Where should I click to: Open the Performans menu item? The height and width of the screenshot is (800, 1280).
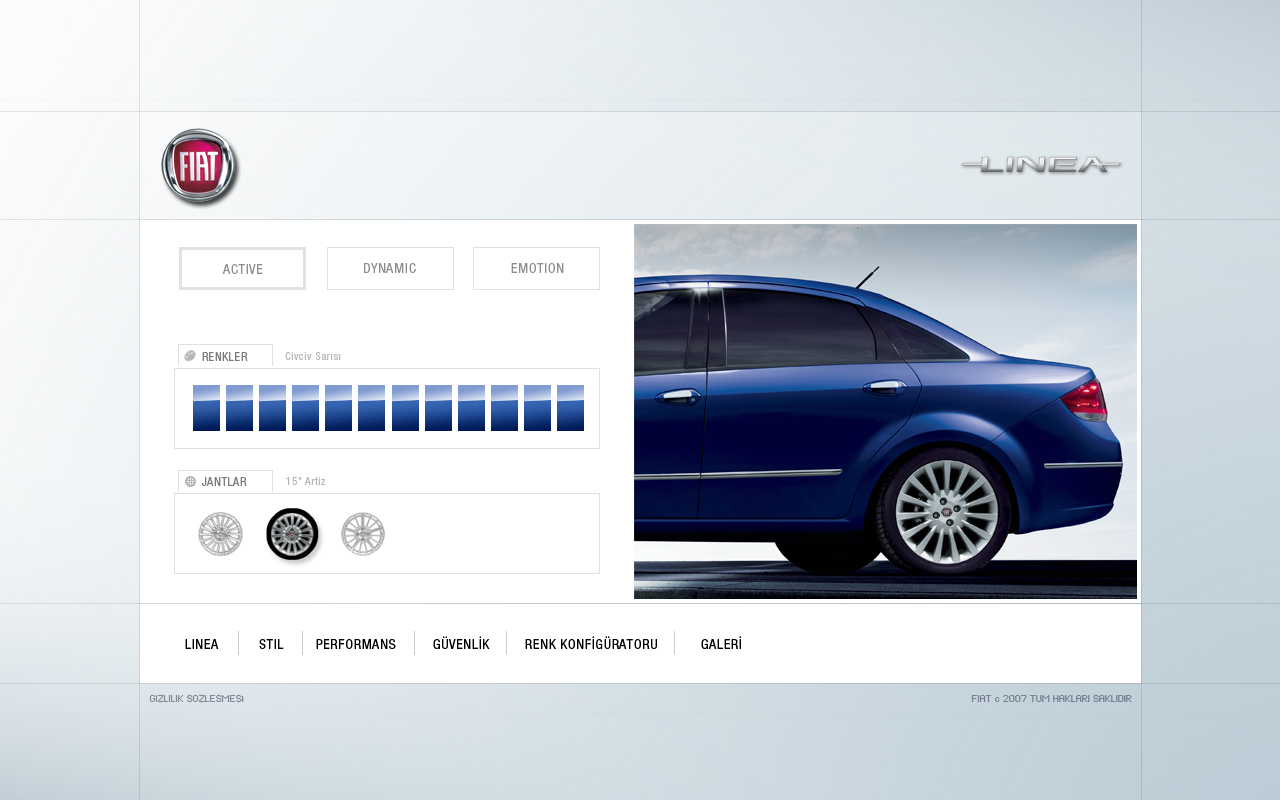point(356,644)
